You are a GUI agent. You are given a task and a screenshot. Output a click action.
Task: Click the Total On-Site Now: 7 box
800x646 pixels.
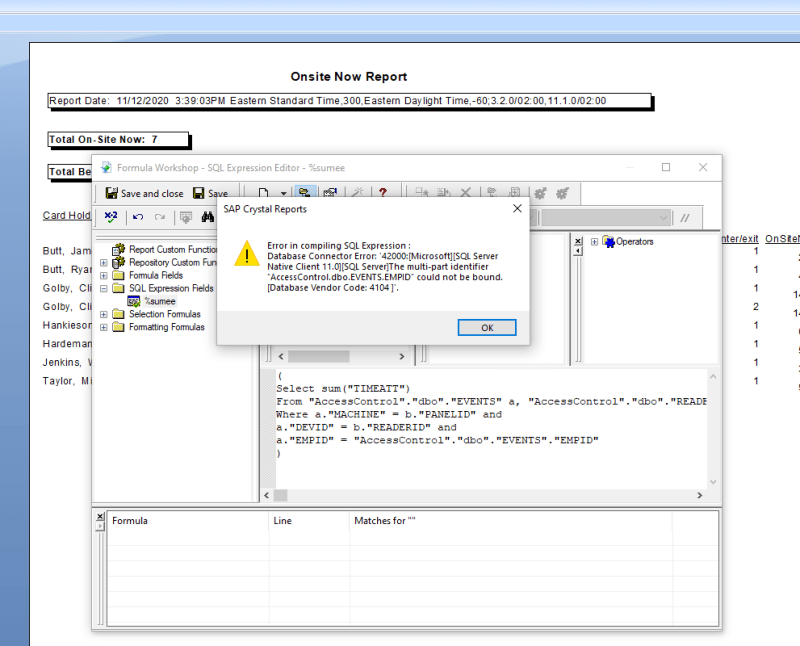[118, 139]
